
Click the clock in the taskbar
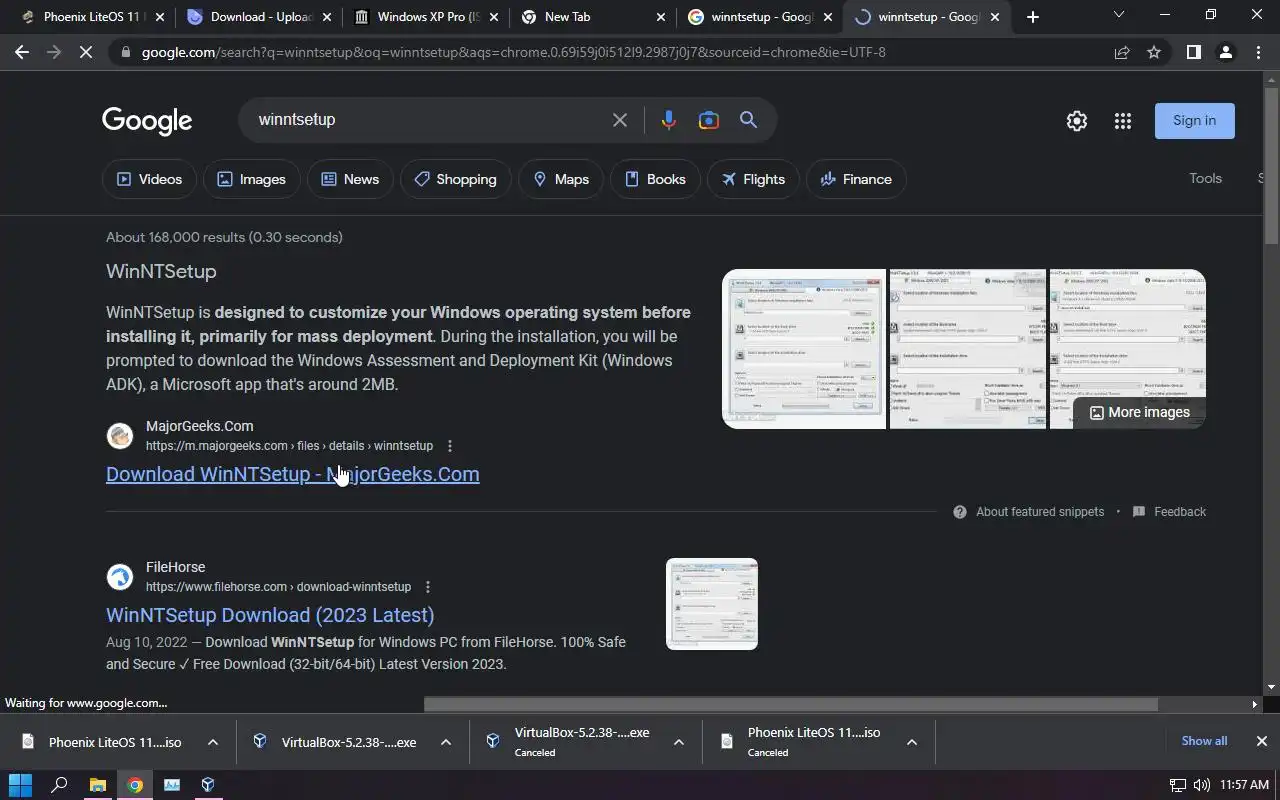pyautogui.click(x=1244, y=785)
